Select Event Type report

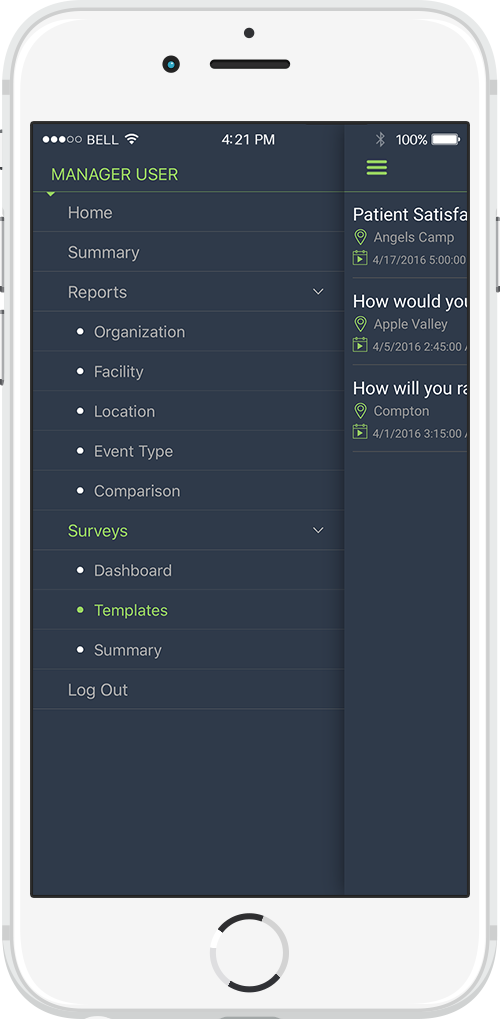(x=189, y=451)
